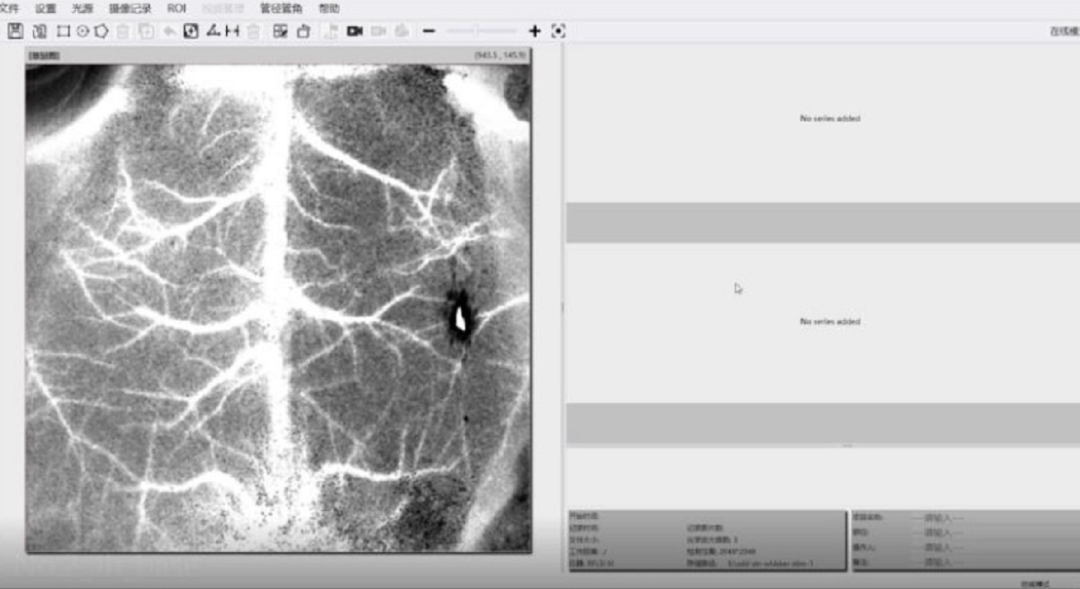The width and height of the screenshot is (1080, 589).
Task: Click the greyed undo arrow icon
Action: point(169,31)
